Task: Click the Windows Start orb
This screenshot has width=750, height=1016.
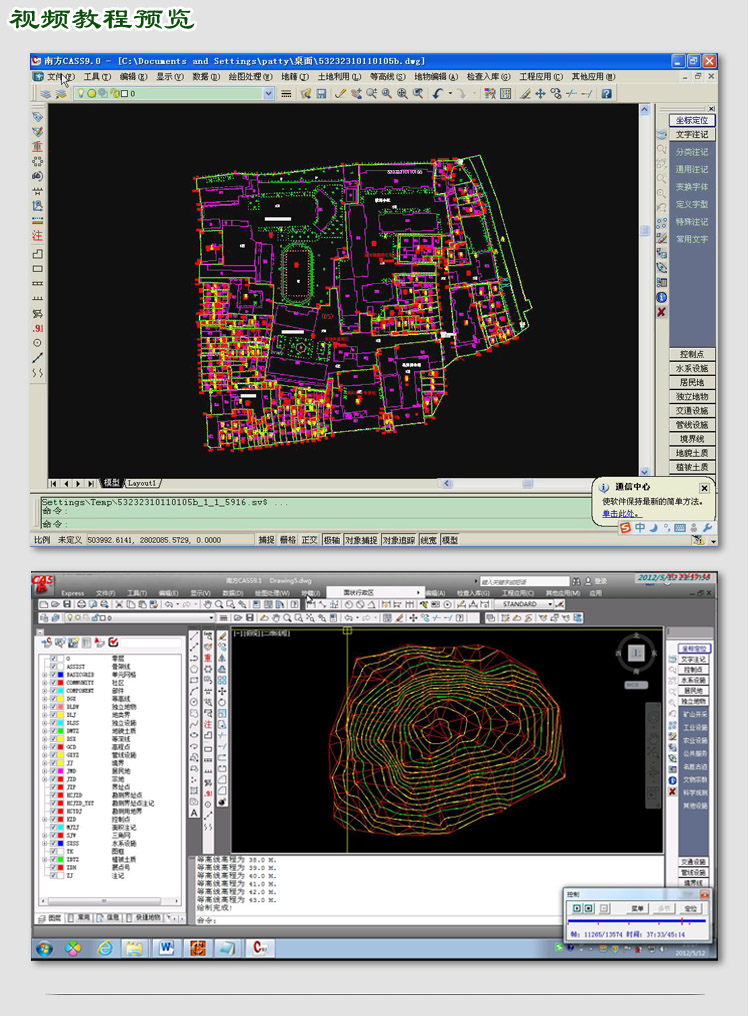Action: point(44,949)
